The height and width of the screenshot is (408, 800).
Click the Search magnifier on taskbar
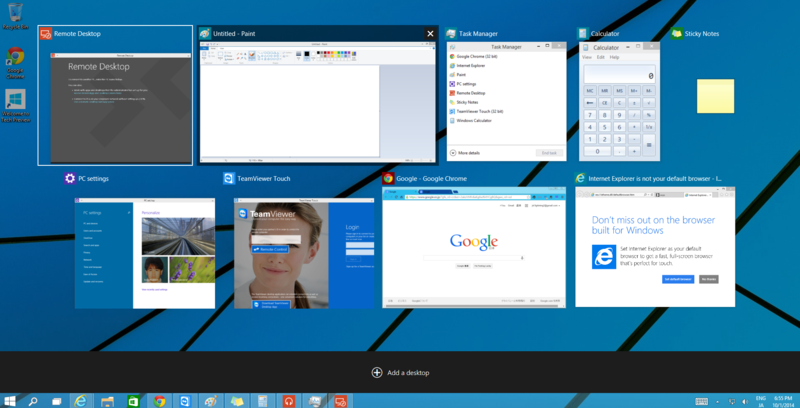33,401
